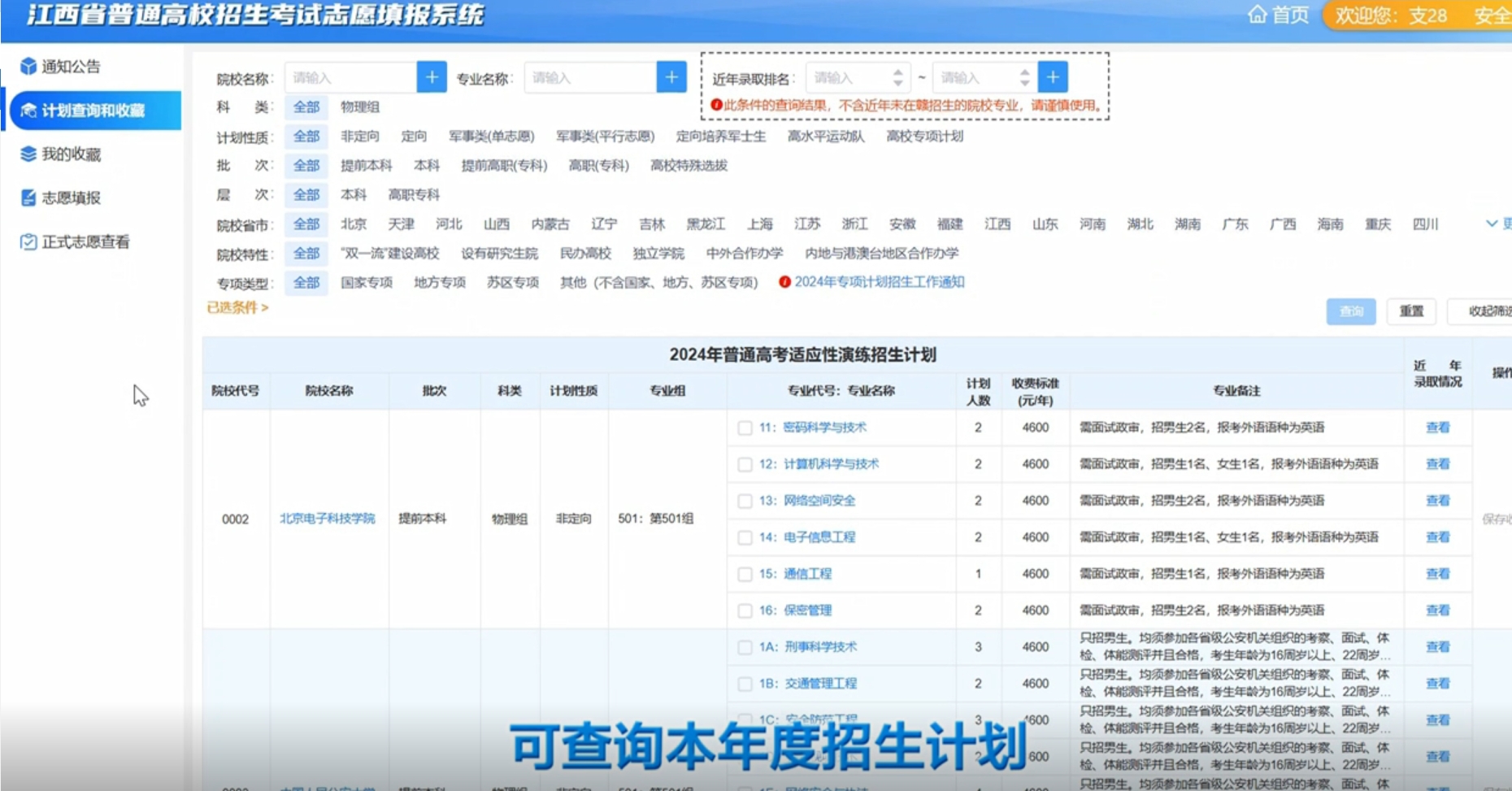
Task: Select 全部 in 科类 filter row
Action: point(306,106)
